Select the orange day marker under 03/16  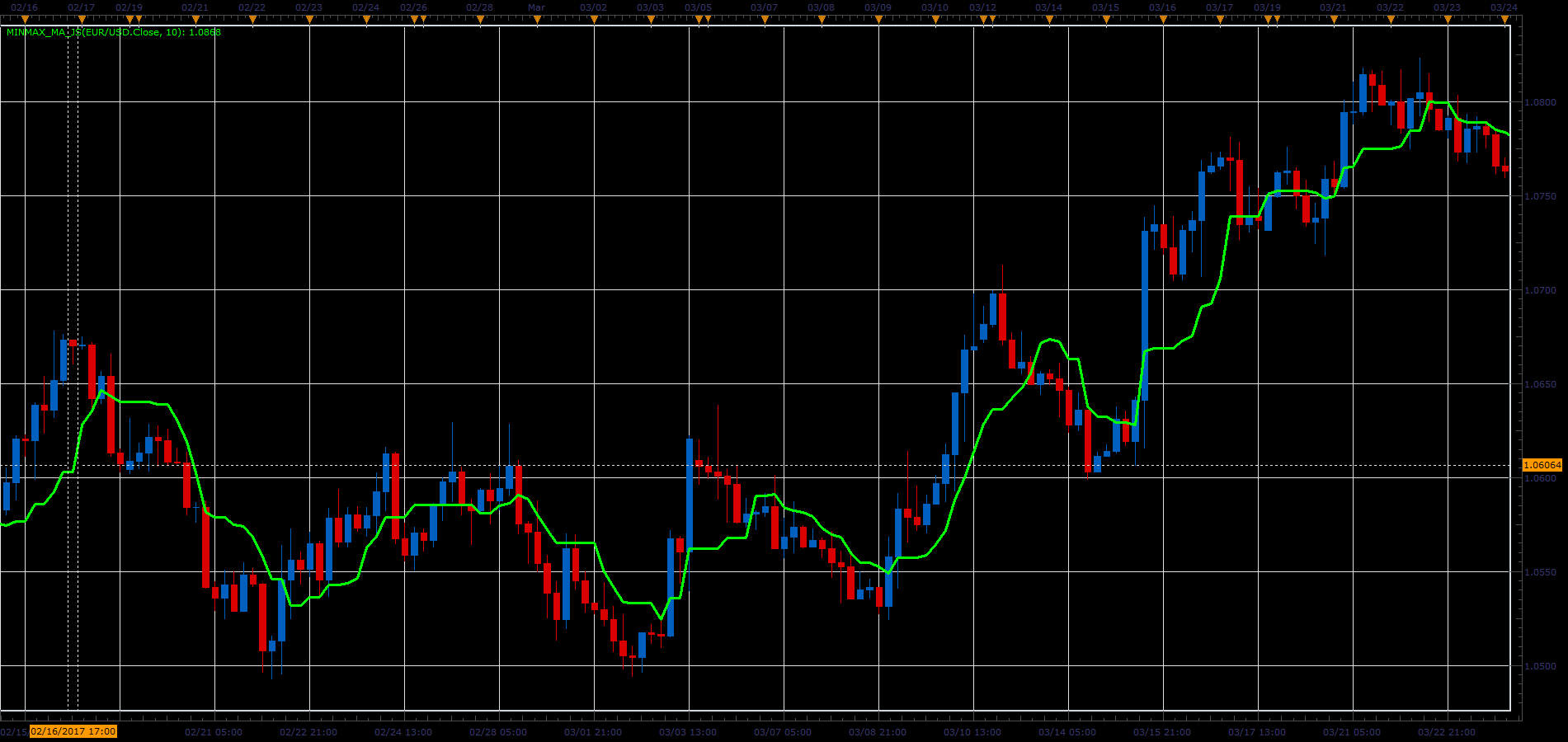tap(1163, 20)
